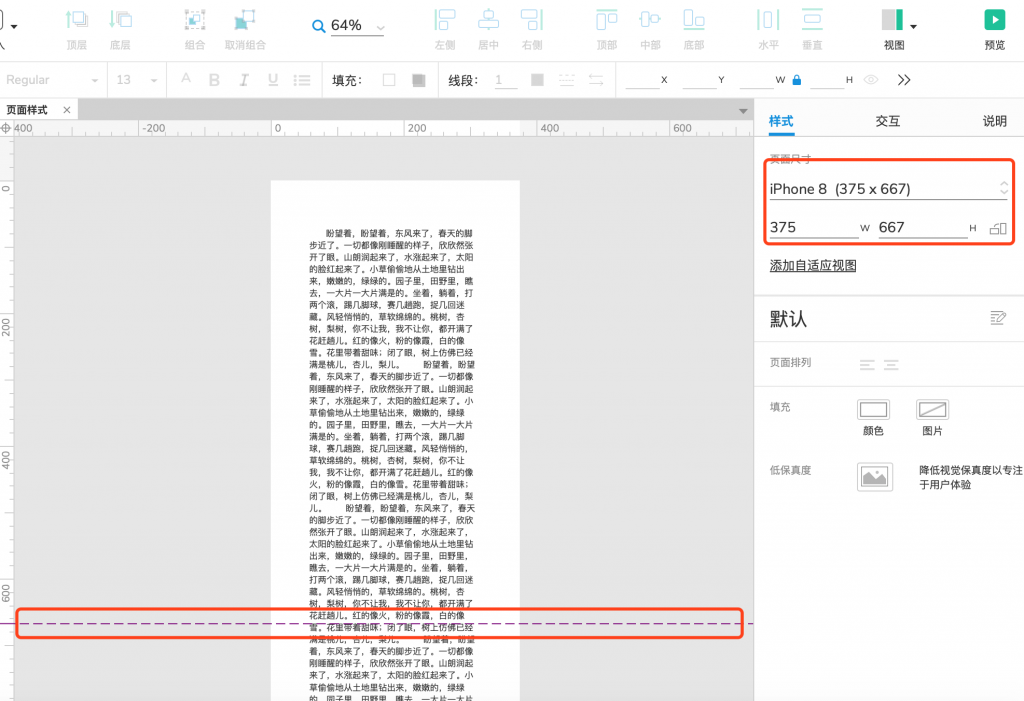This screenshot has height=701, width=1024.
Task: Click the 添加自适应视图 link
Action: pos(812,265)
